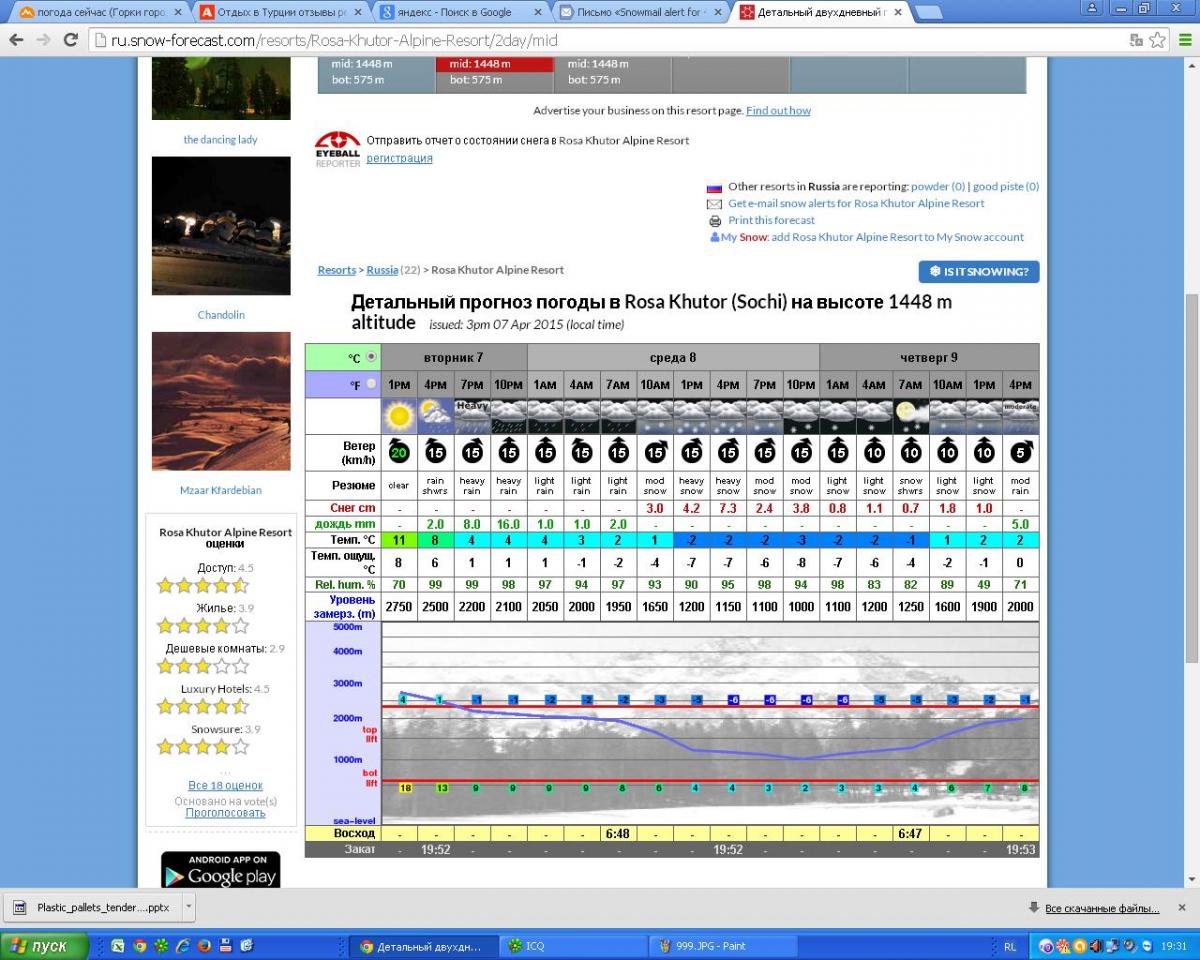Click the 'Доступ' star rating row
The width and height of the screenshot is (1200, 960).
pyautogui.click(x=204, y=585)
